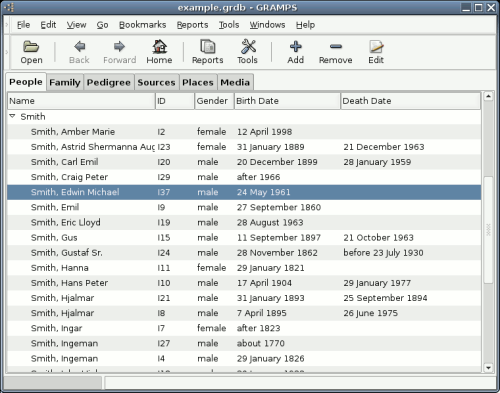500x393 pixels.
Task: Open the Reports menu in menu bar
Action: [192, 25]
